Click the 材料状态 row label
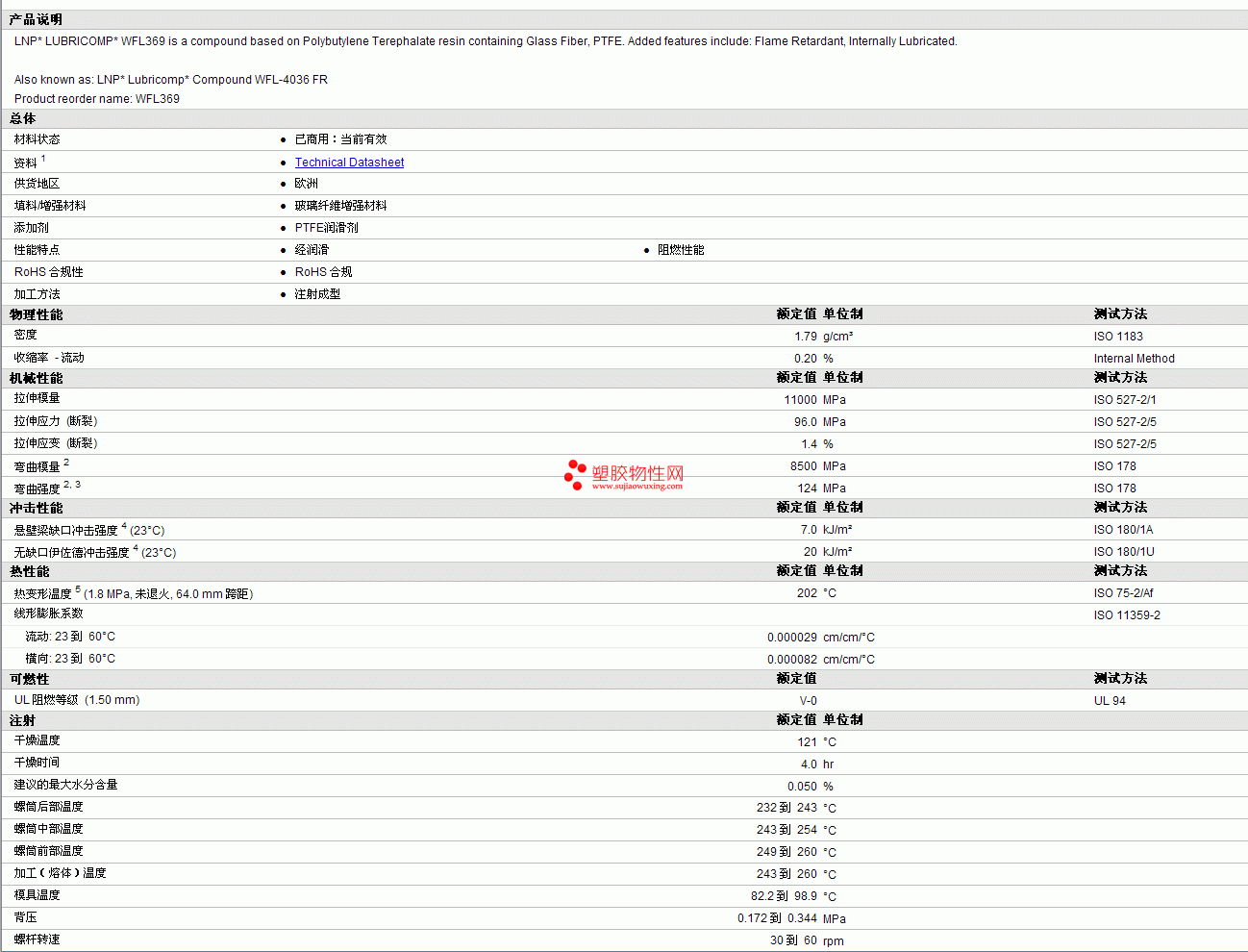Viewport: 1248px width, 952px height. click(37, 139)
